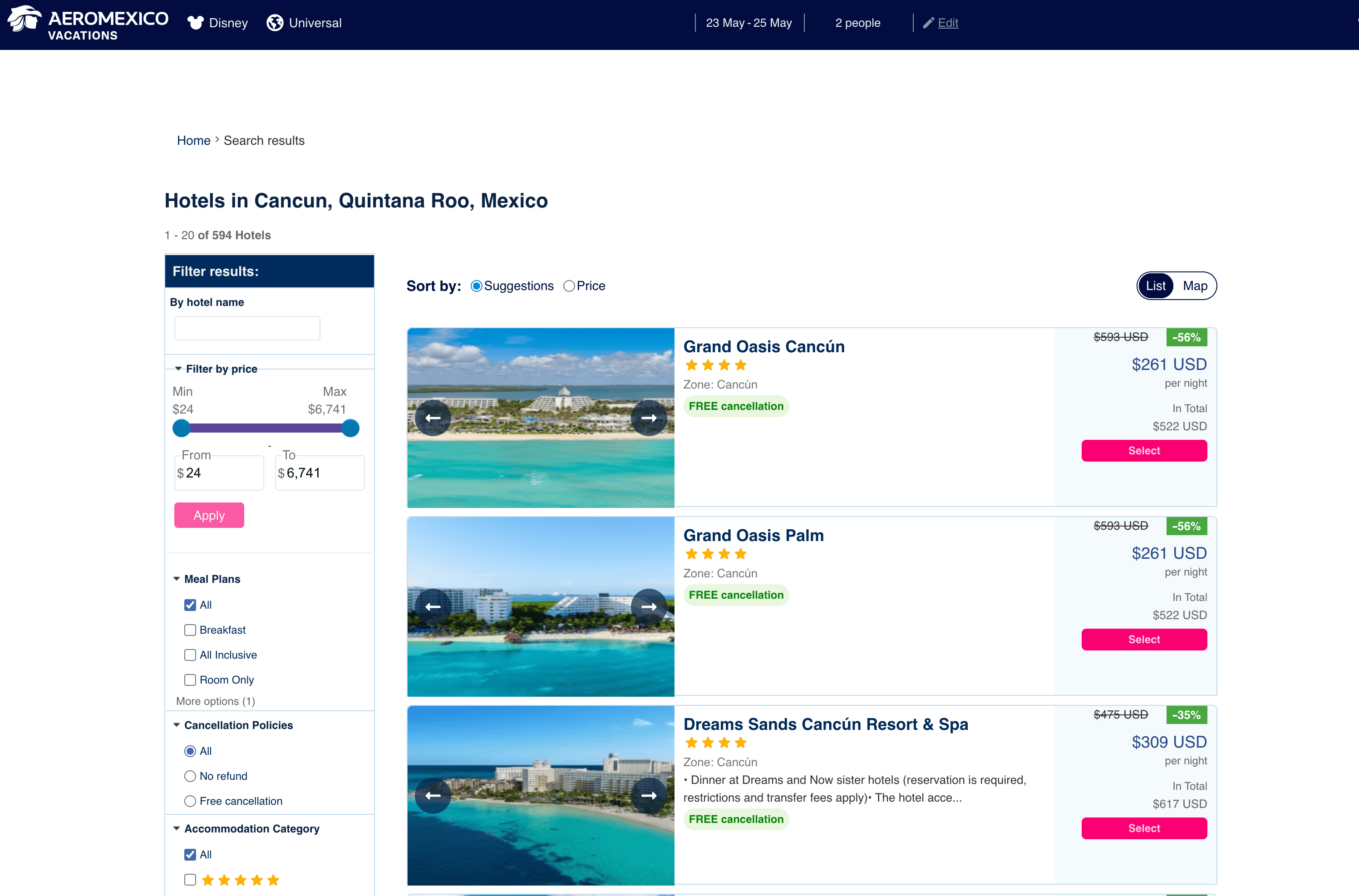This screenshot has height=896, width=1359.
Task: Show next photo of Grand Oasis Cancún
Action: pos(649,418)
